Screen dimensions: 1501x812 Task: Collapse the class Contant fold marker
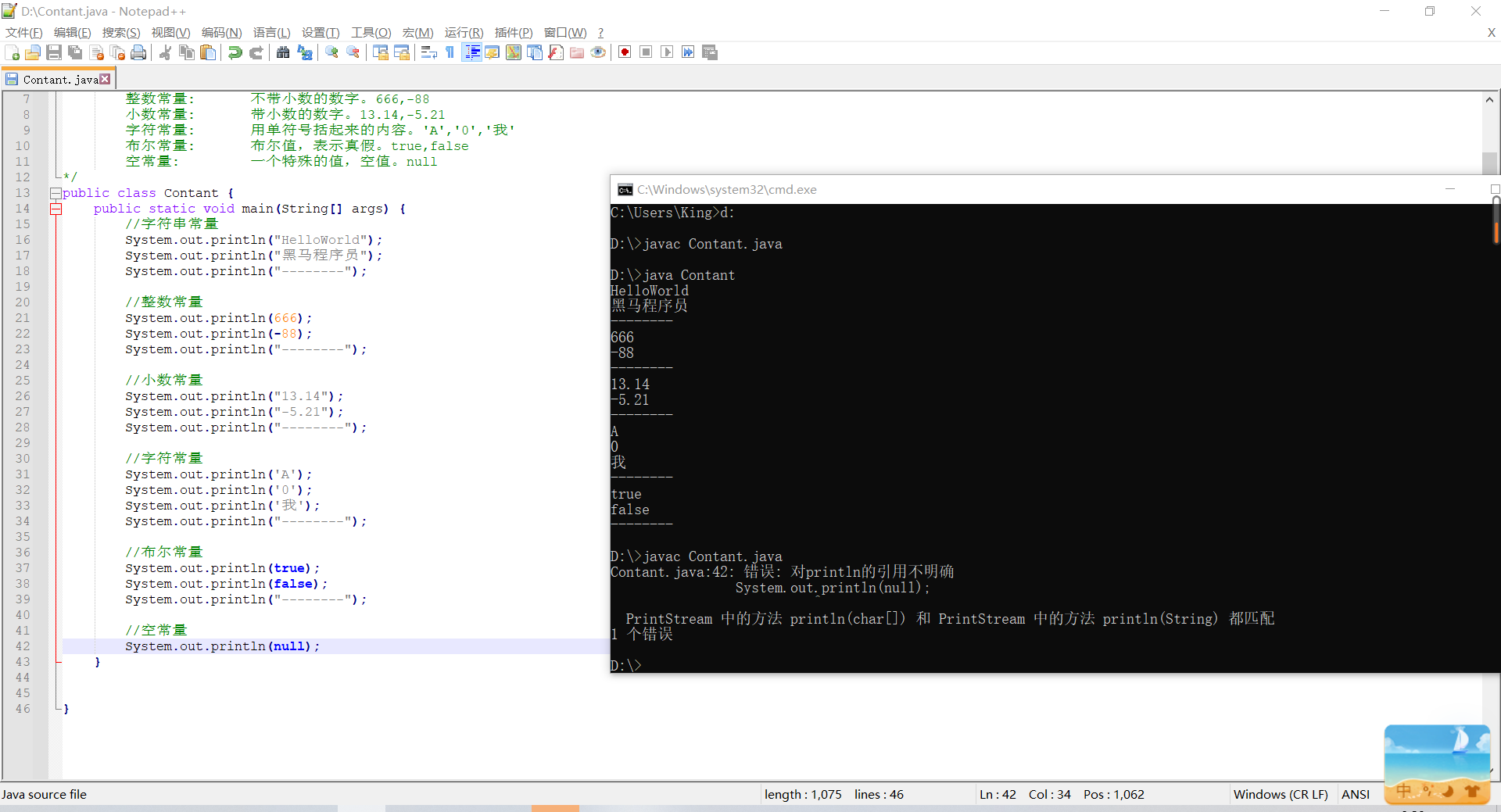click(x=56, y=193)
